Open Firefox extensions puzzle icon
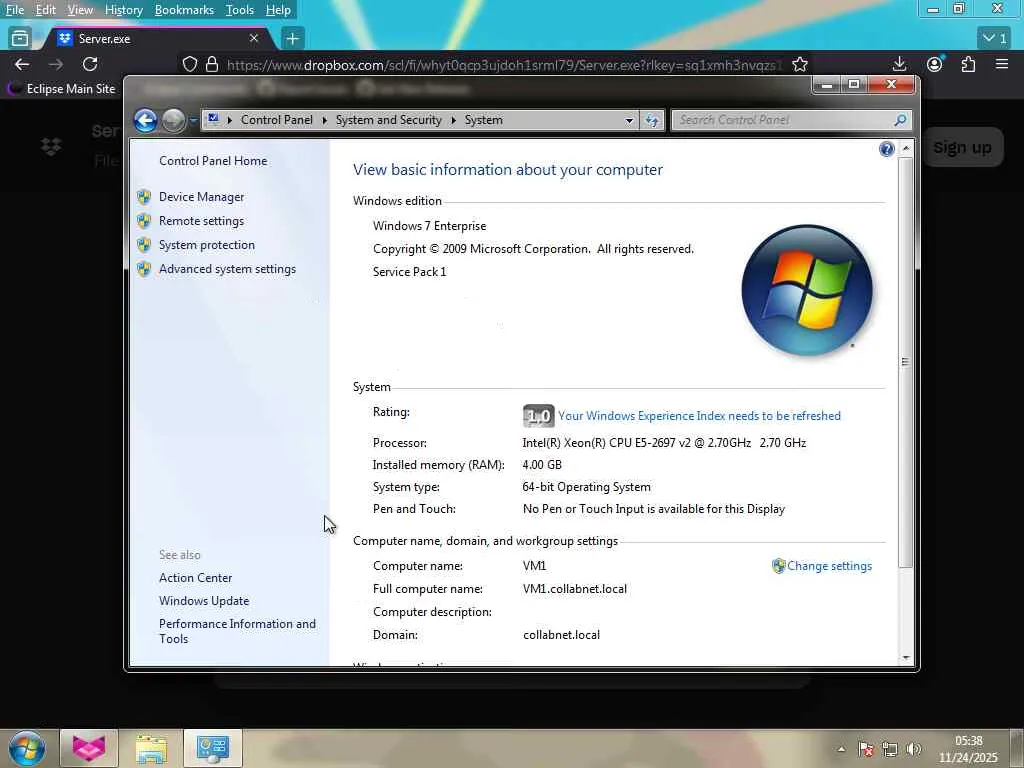The width and height of the screenshot is (1024, 768). [x=968, y=64]
